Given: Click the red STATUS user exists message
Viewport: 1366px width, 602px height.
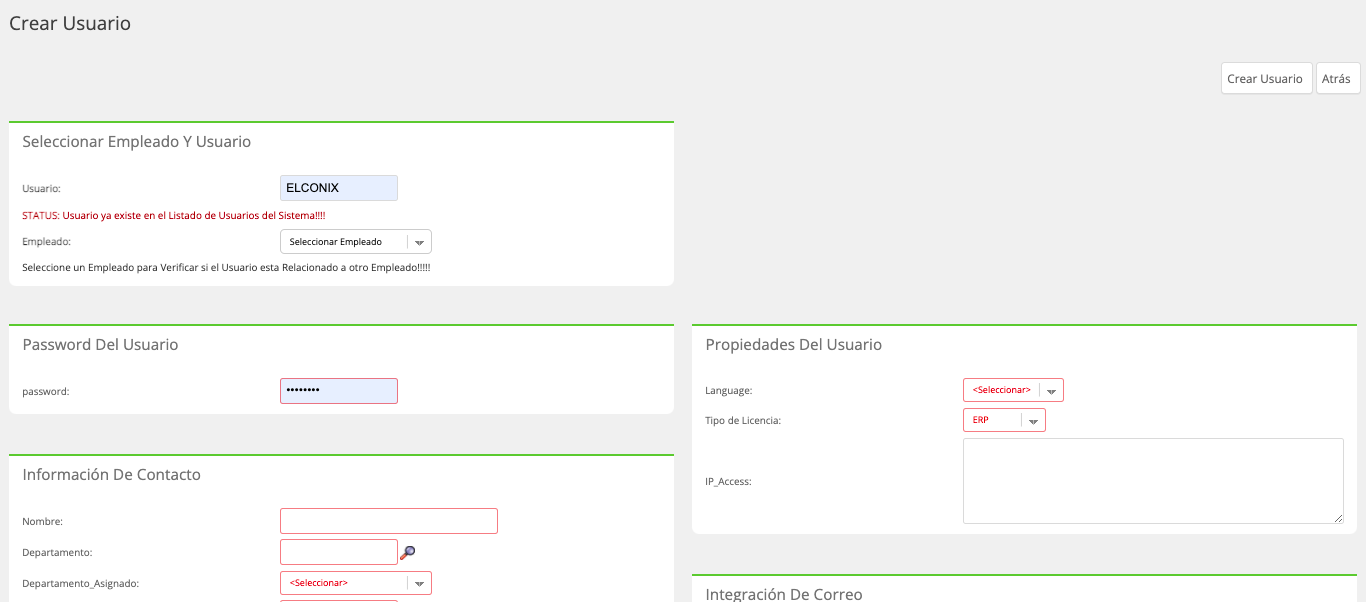Looking at the screenshot, I should [174, 215].
